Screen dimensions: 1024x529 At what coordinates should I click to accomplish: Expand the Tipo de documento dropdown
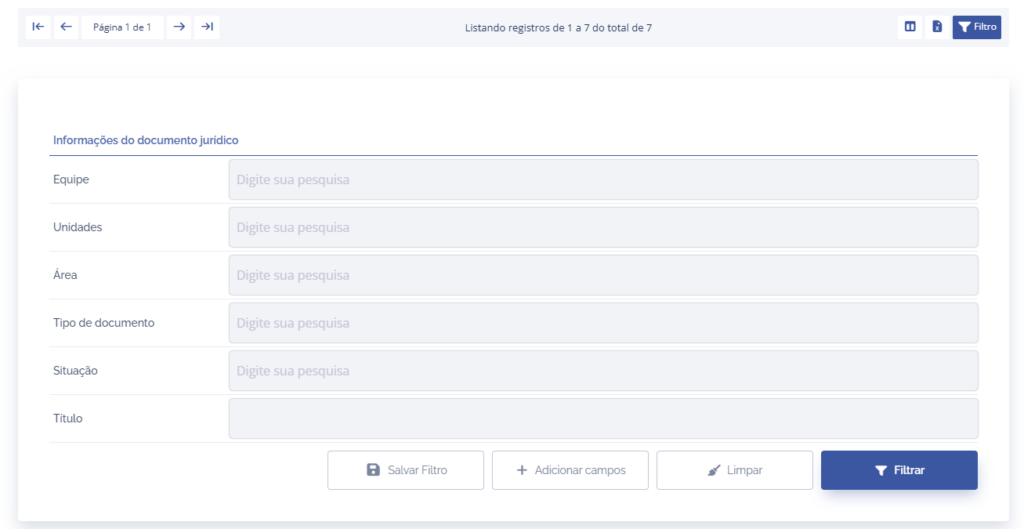coord(603,323)
